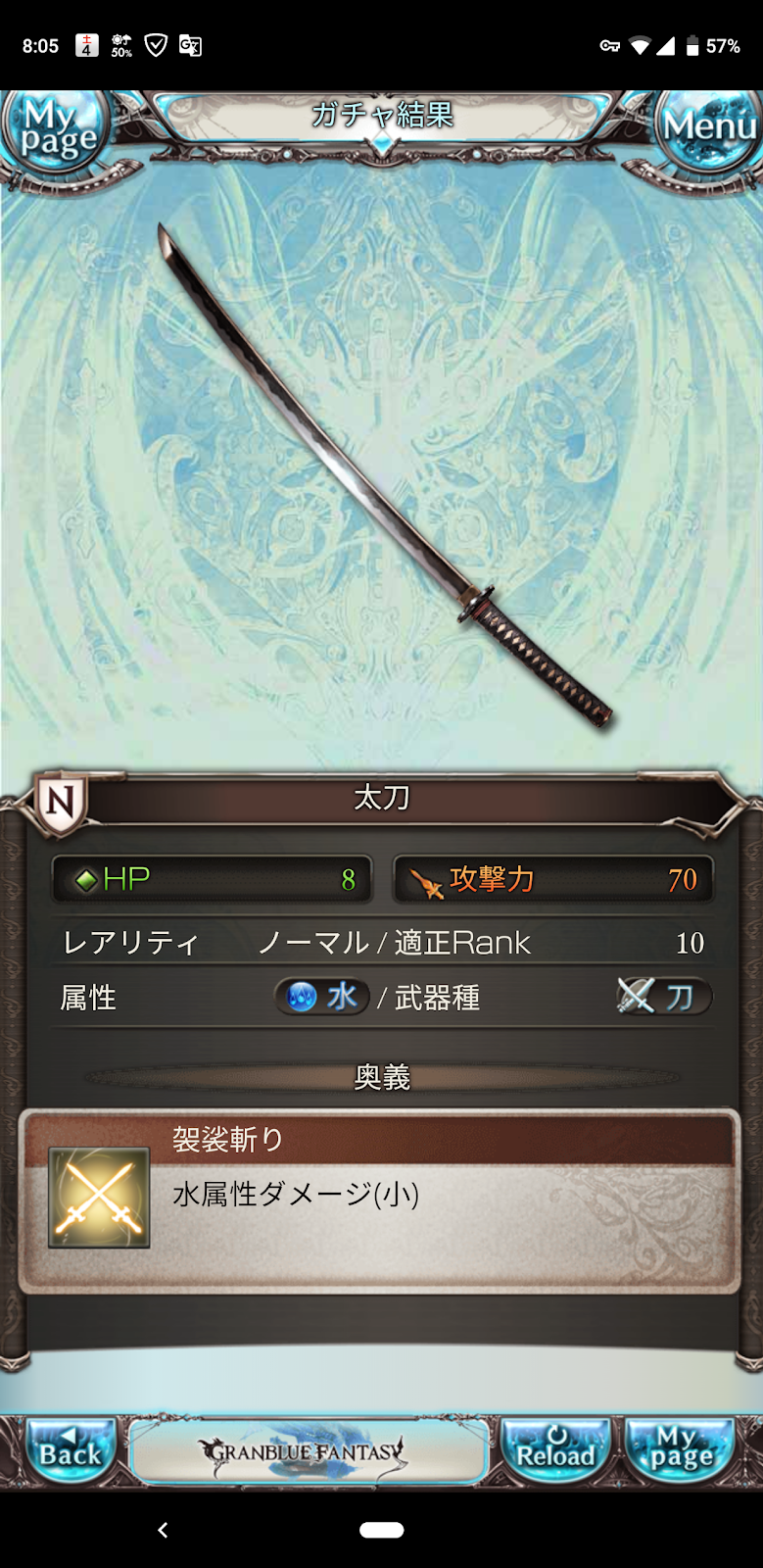Tap the translate icon in status bar
Viewport: 763px width, 1568px height.
click(x=190, y=45)
